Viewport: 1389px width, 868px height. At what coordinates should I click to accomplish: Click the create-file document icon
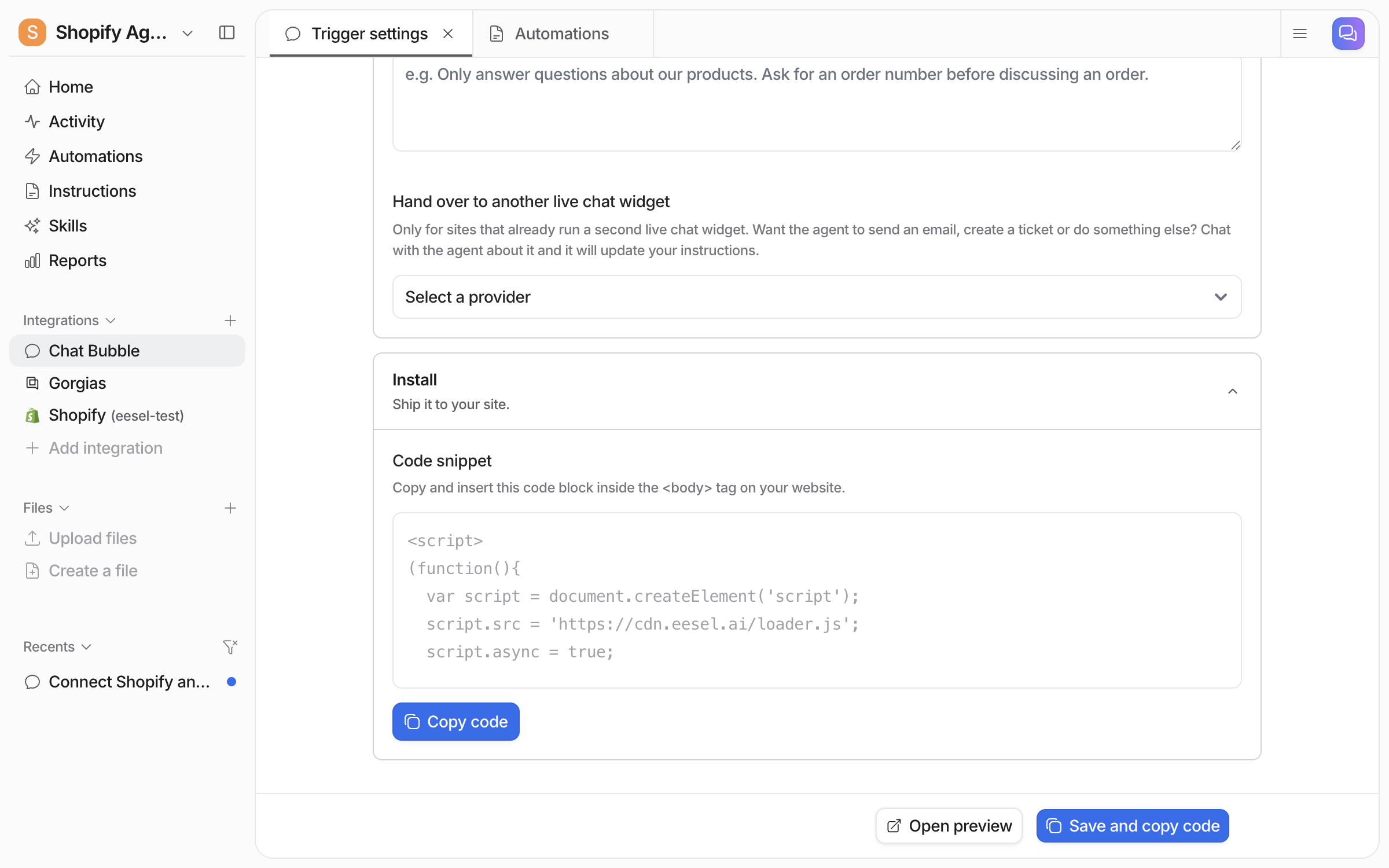coord(32,571)
